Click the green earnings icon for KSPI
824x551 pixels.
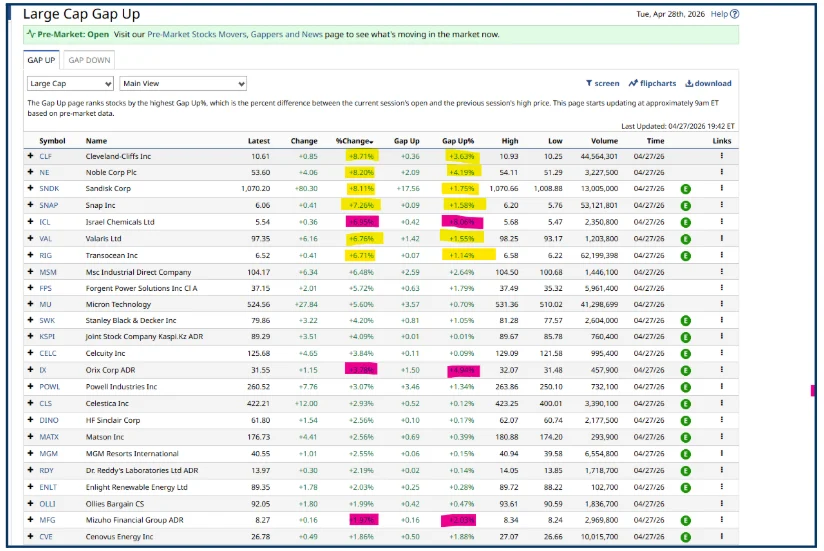685,337
